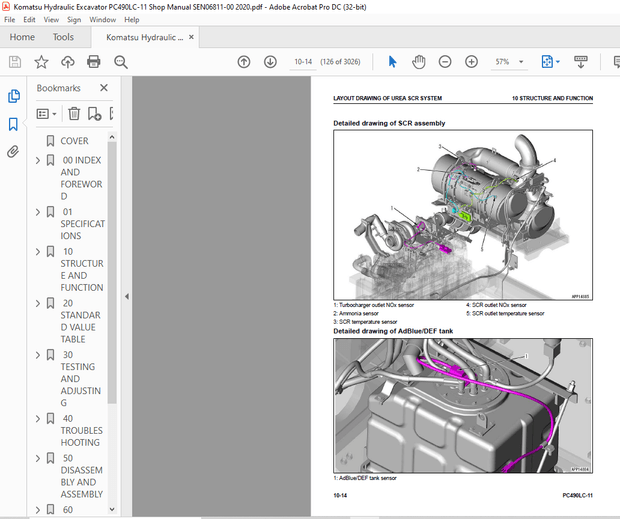Open the find text search tool
Viewport: 620px width, 519px height.
(121, 62)
